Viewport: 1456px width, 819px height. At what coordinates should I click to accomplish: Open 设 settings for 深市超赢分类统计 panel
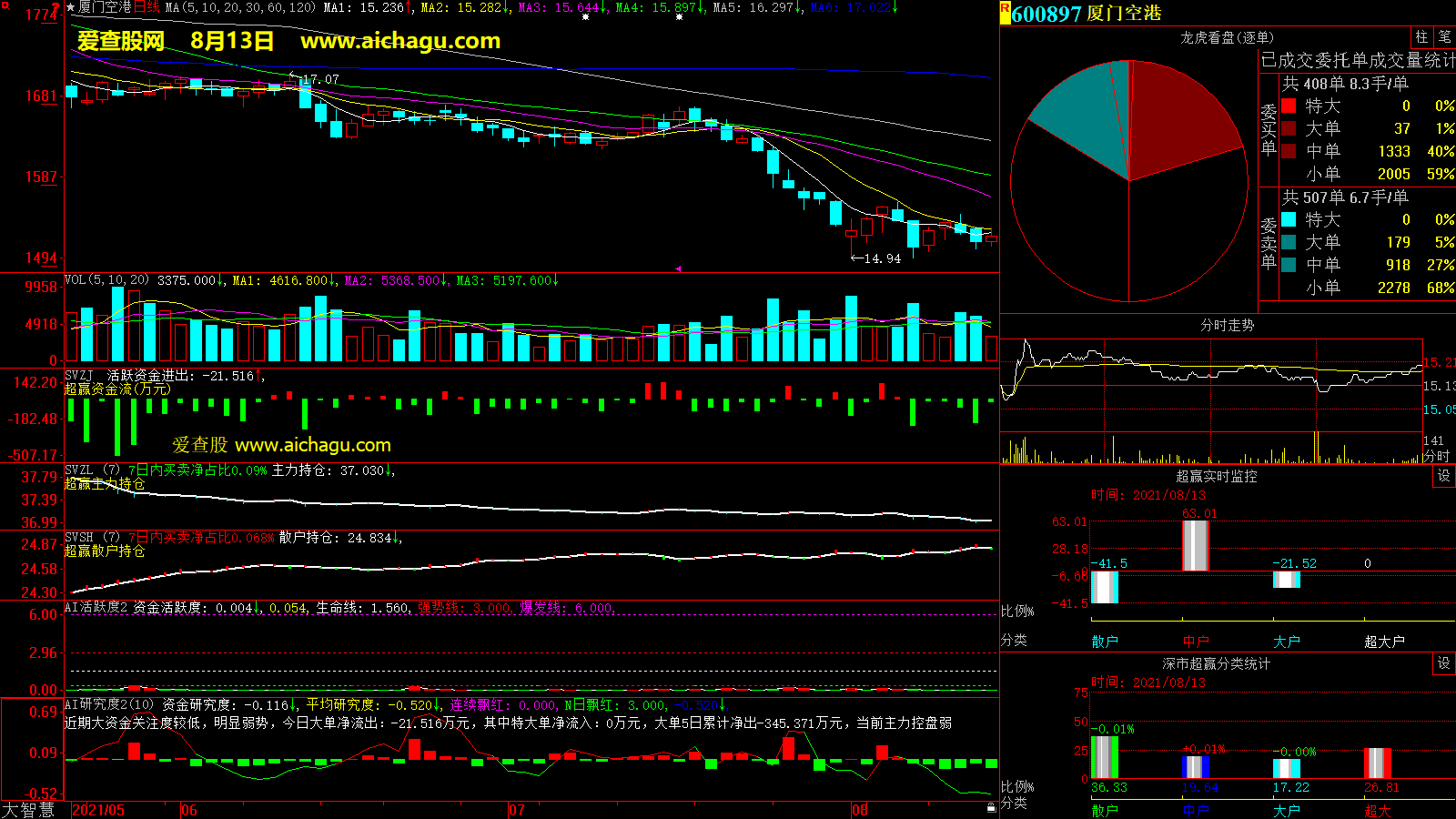[x=1443, y=663]
